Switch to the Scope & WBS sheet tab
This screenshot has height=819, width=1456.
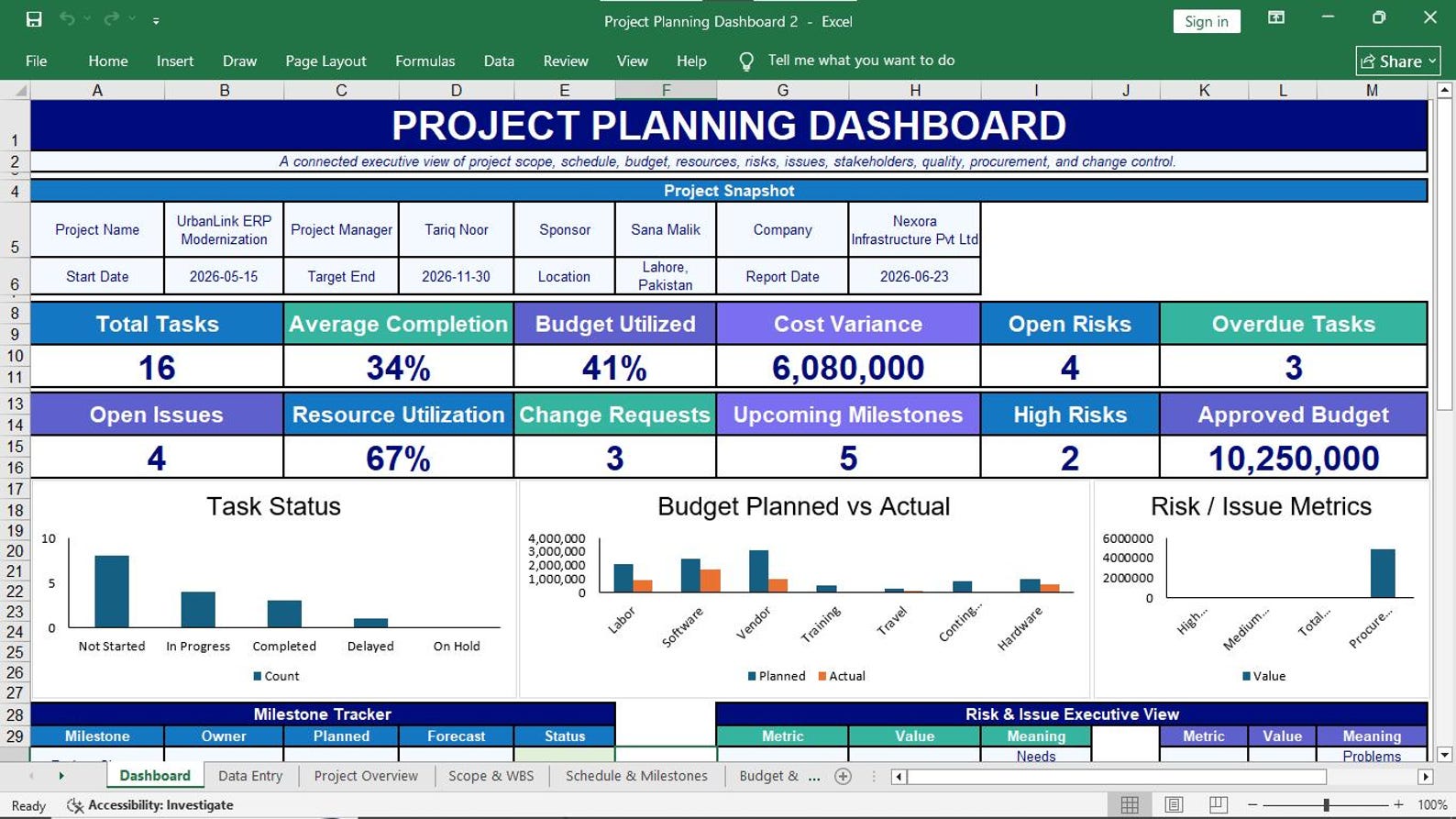click(x=491, y=776)
